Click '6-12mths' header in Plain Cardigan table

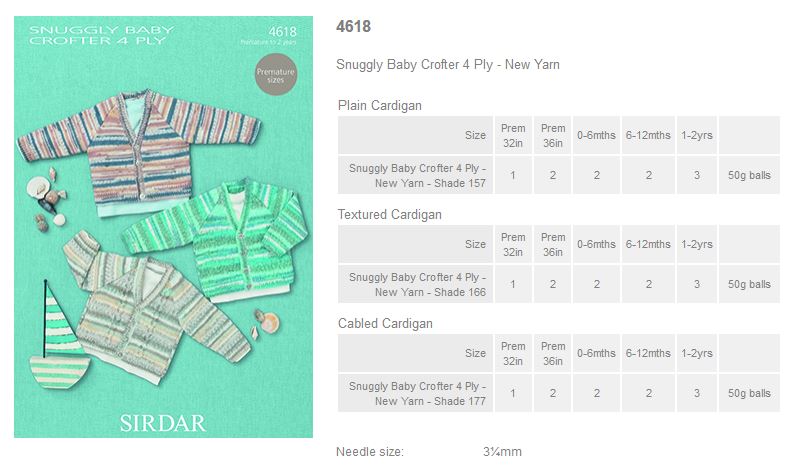pos(648,135)
